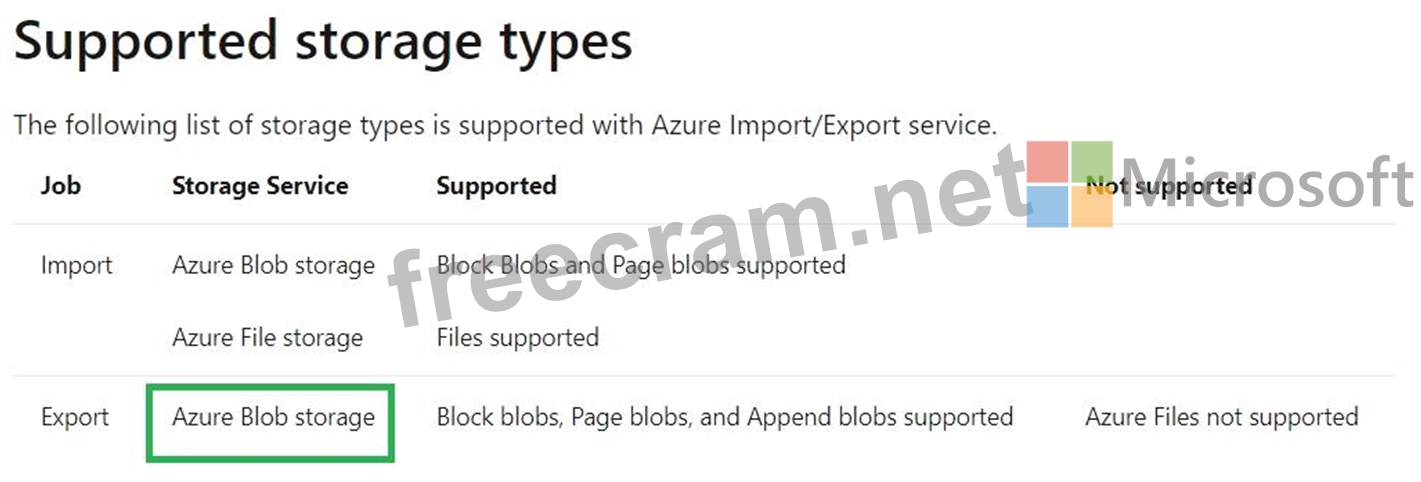1421x482 pixels.
Task: Click the blue square of the Microsoft logo
Action: (1048, 206)
